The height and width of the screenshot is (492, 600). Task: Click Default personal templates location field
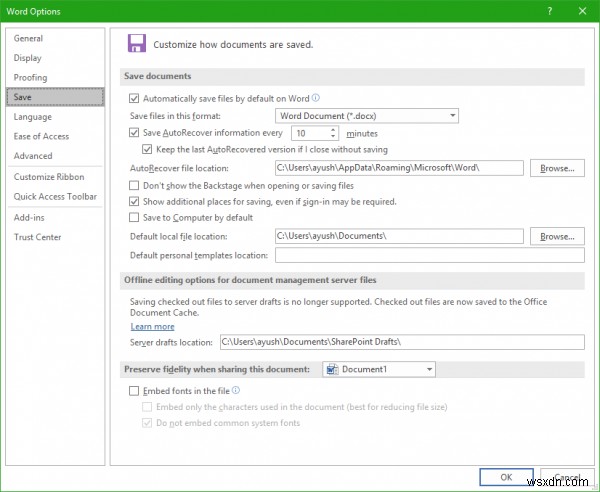430,255
